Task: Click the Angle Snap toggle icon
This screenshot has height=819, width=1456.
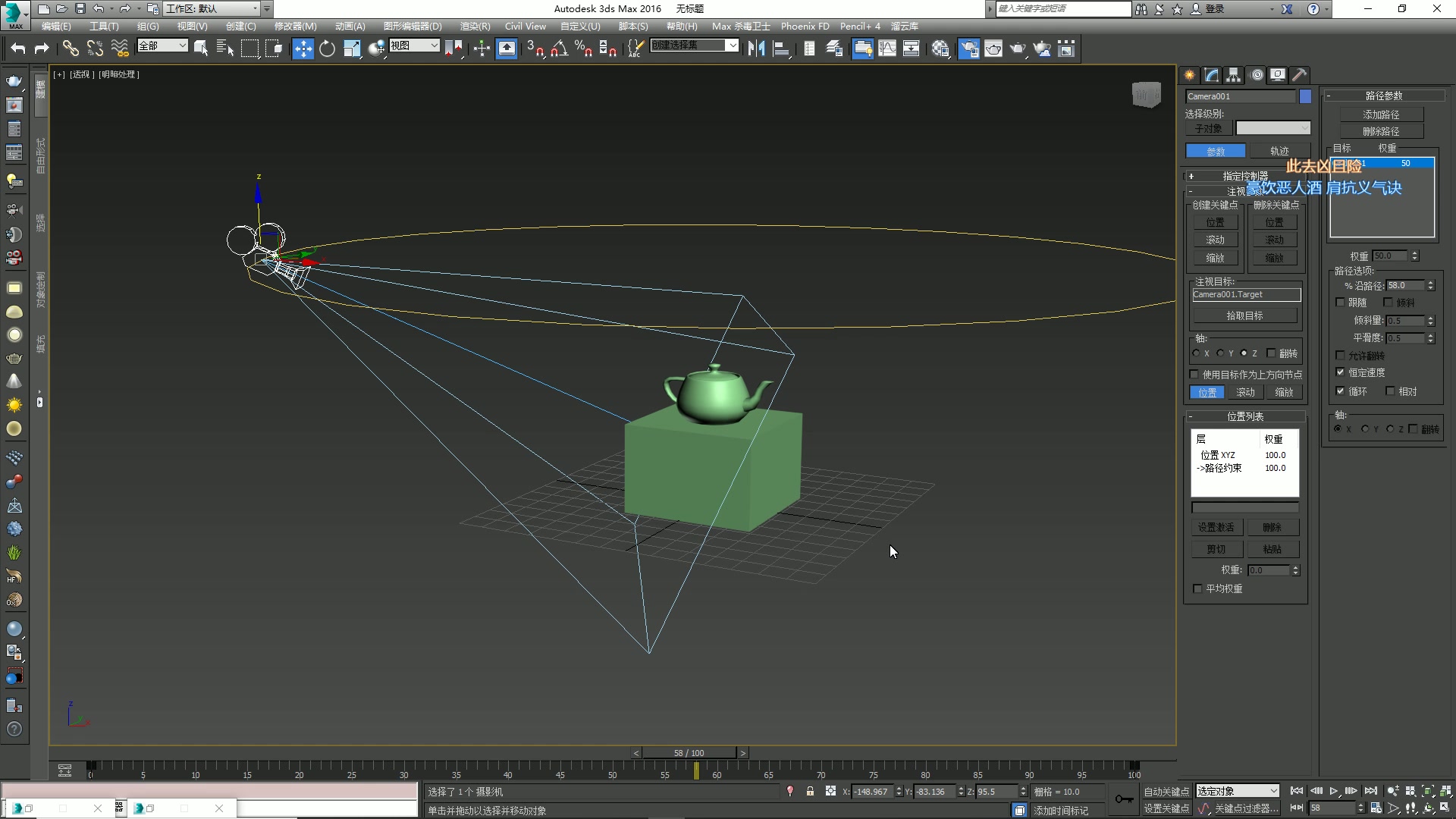Action: (x=559, y=49)
